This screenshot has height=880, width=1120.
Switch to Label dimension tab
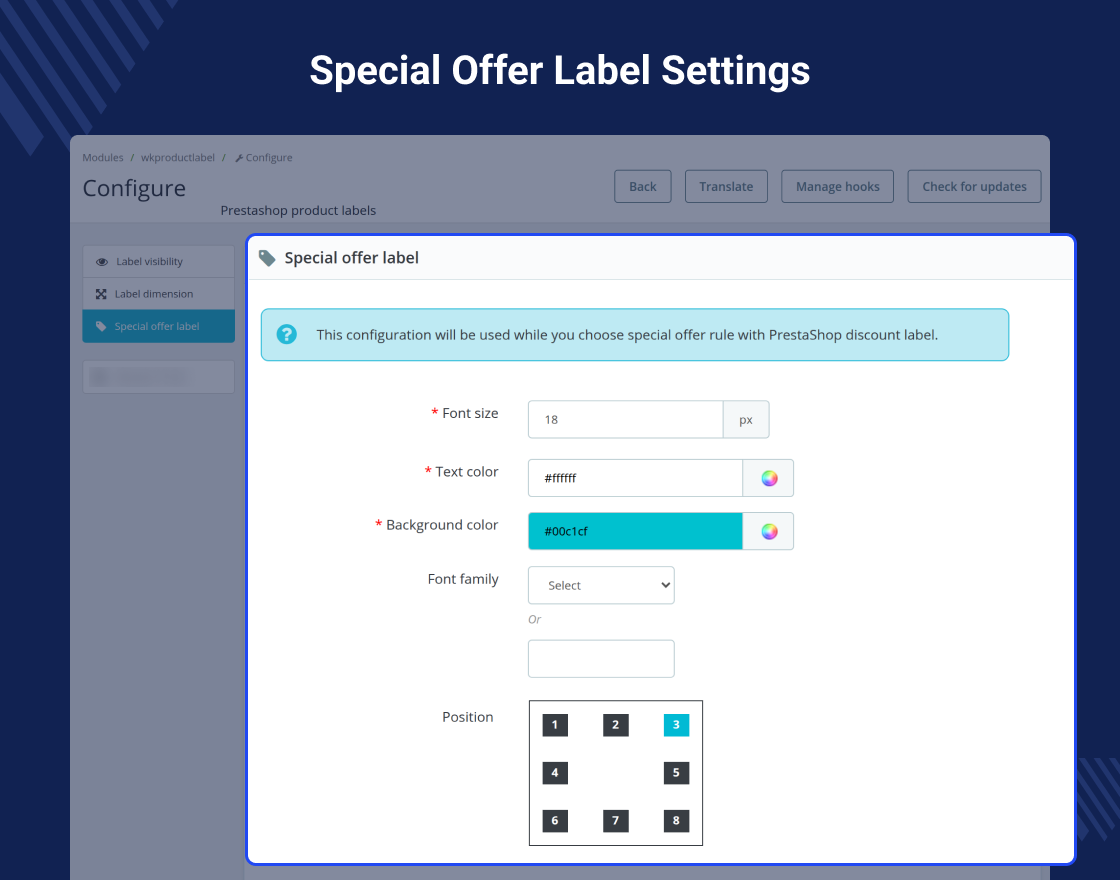click(159, 294)
